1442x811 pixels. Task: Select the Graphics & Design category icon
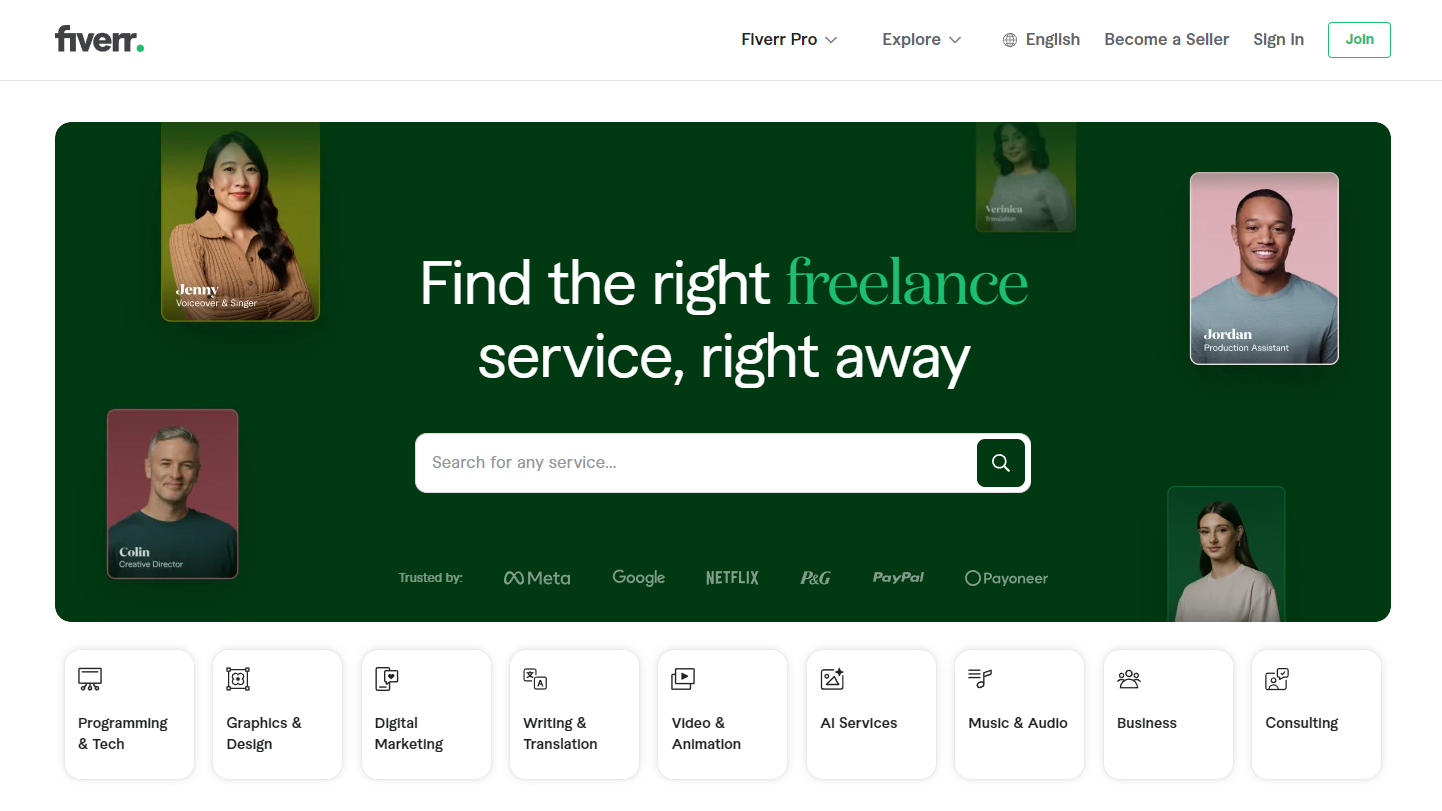click(238, 680)
